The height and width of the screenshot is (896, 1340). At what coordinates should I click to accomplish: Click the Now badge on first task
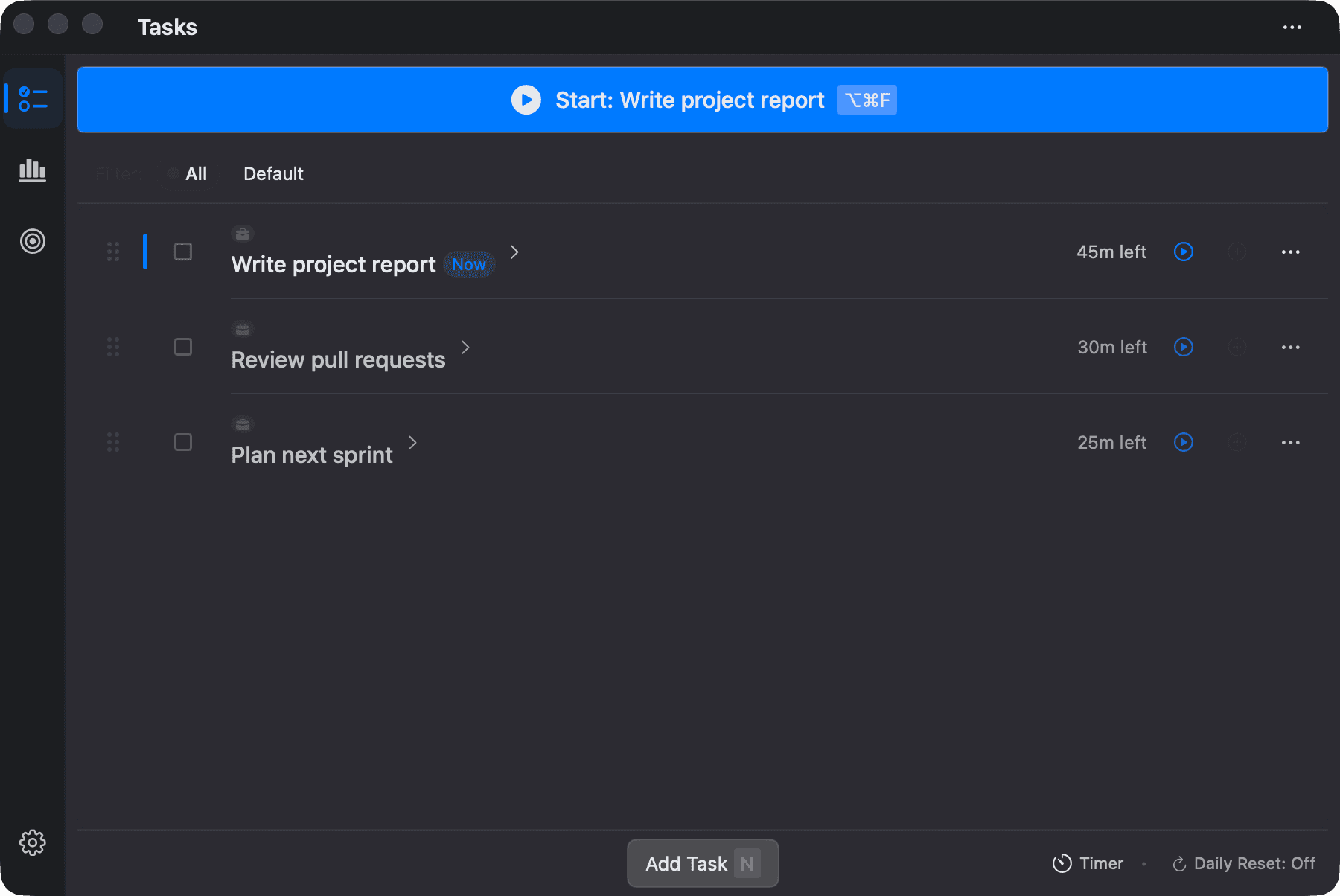(469, 264)
